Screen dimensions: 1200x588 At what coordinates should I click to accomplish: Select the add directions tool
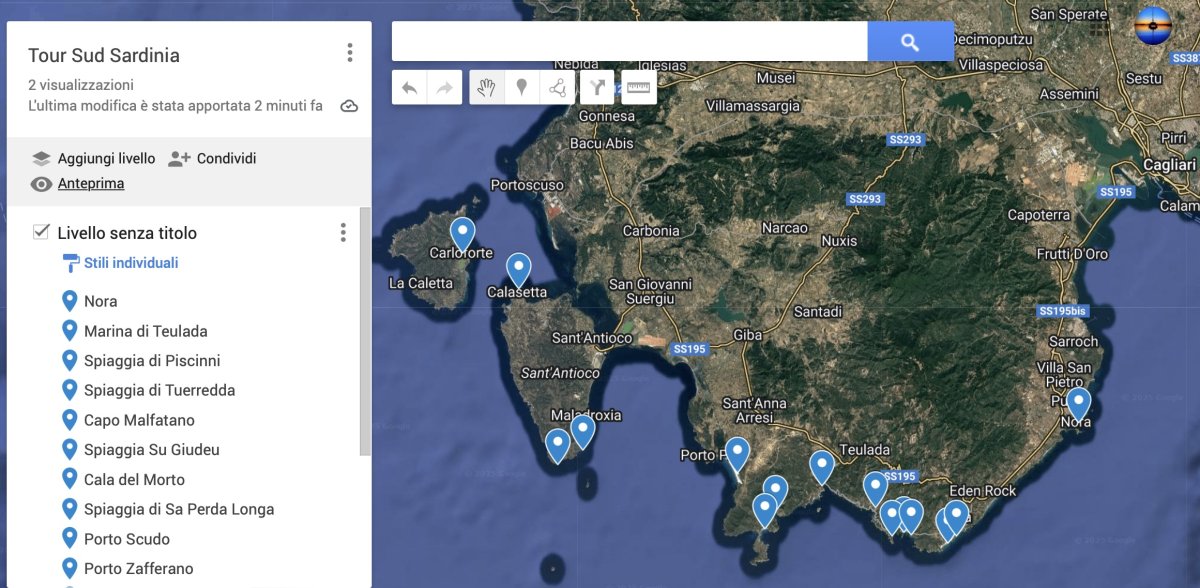597,88
